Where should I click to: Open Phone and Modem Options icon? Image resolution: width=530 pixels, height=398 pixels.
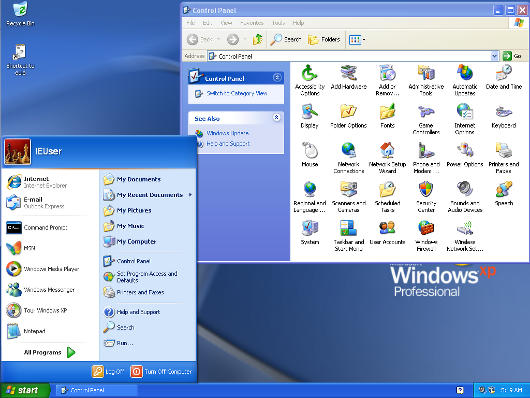tap(426, 158)
